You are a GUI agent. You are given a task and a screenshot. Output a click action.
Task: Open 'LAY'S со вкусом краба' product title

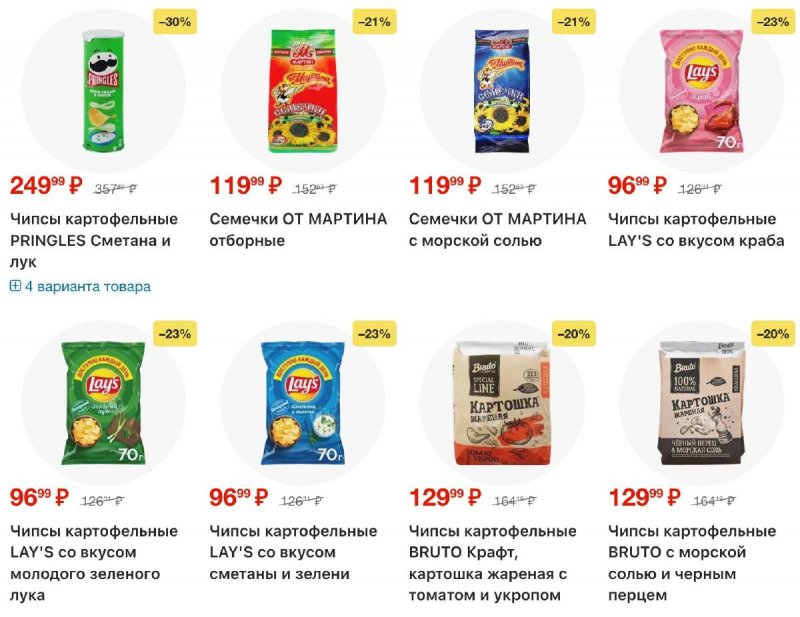[696, 229]
